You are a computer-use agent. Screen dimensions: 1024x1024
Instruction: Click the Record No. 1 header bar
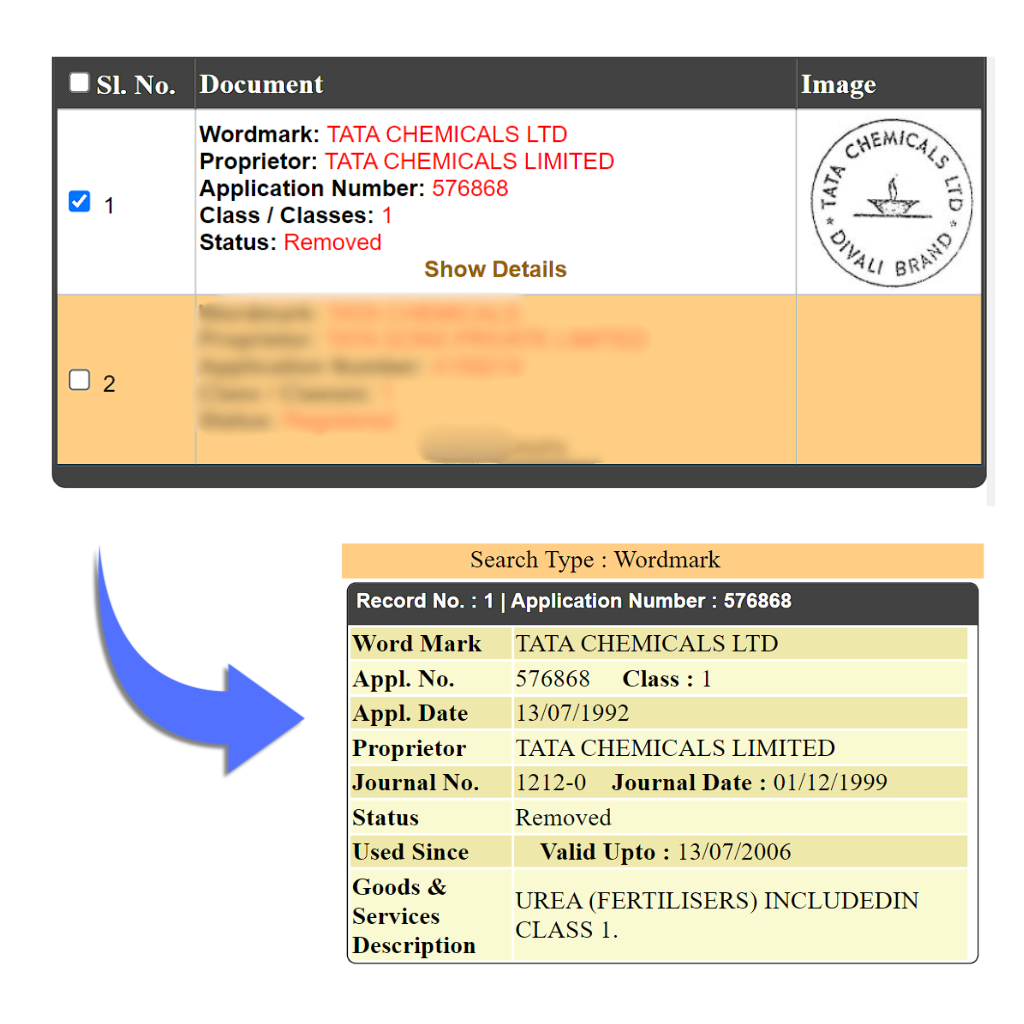point(574,601)
